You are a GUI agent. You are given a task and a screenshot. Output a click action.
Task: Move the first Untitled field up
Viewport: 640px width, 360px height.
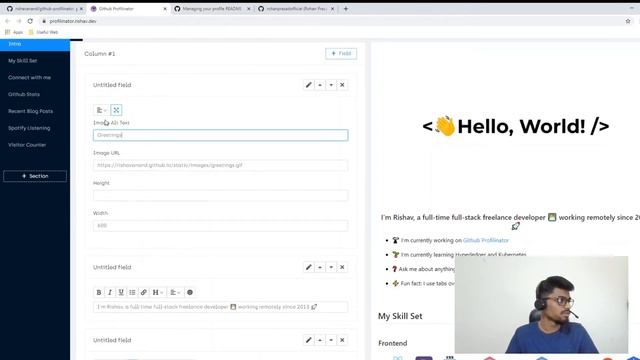coord(320,85)
